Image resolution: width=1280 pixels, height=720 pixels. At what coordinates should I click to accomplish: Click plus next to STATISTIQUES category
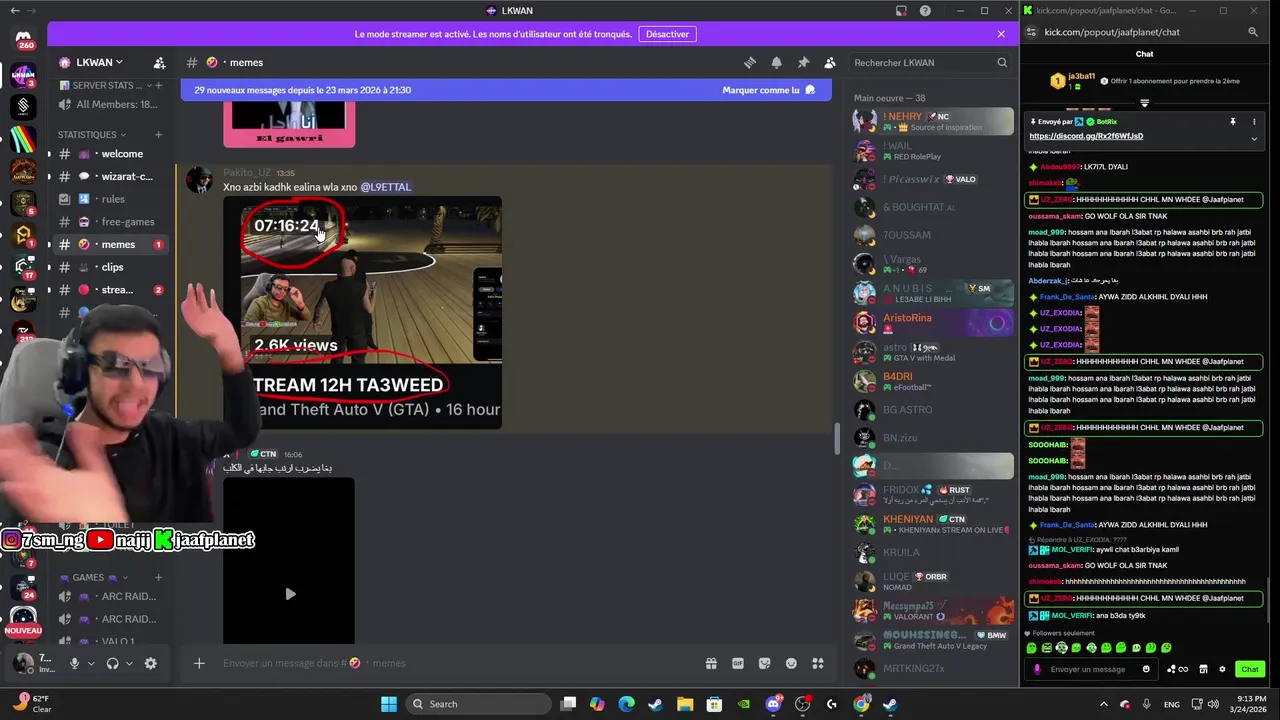pyautogui.click(x=158, y=134)
